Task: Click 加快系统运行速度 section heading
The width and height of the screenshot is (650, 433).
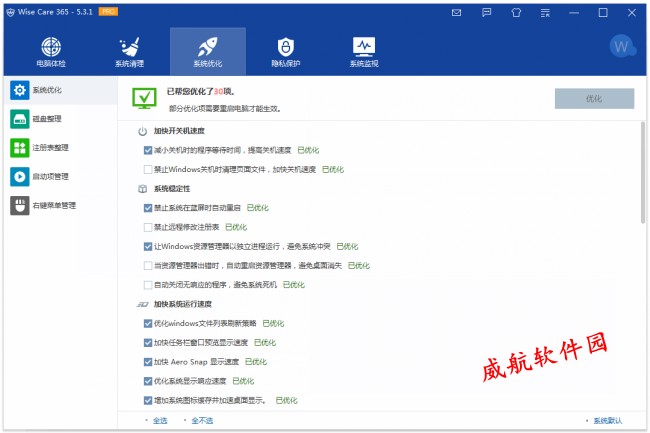Action: [183, 304]
